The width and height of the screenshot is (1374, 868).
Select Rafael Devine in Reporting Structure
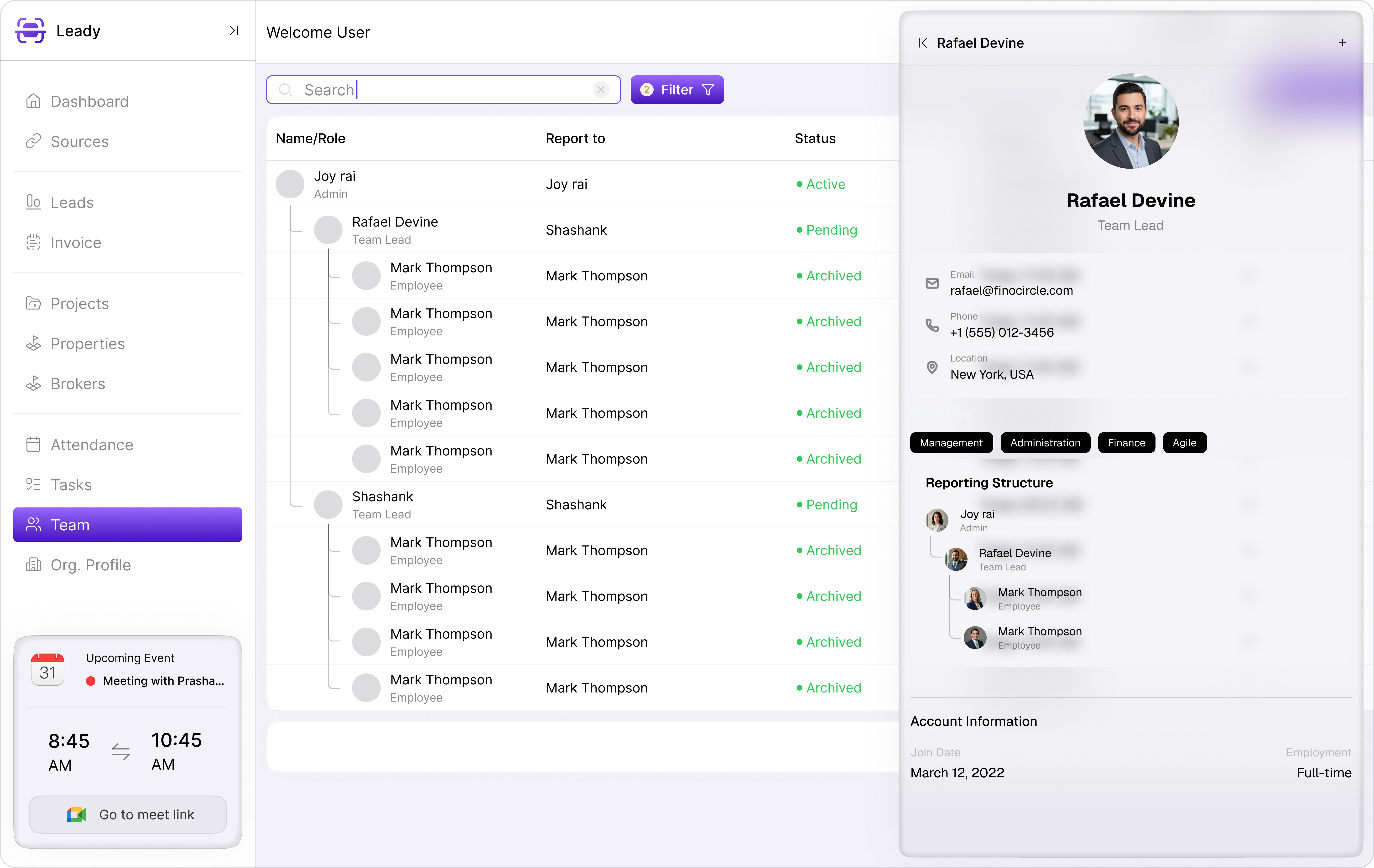(x=999, y=559)
